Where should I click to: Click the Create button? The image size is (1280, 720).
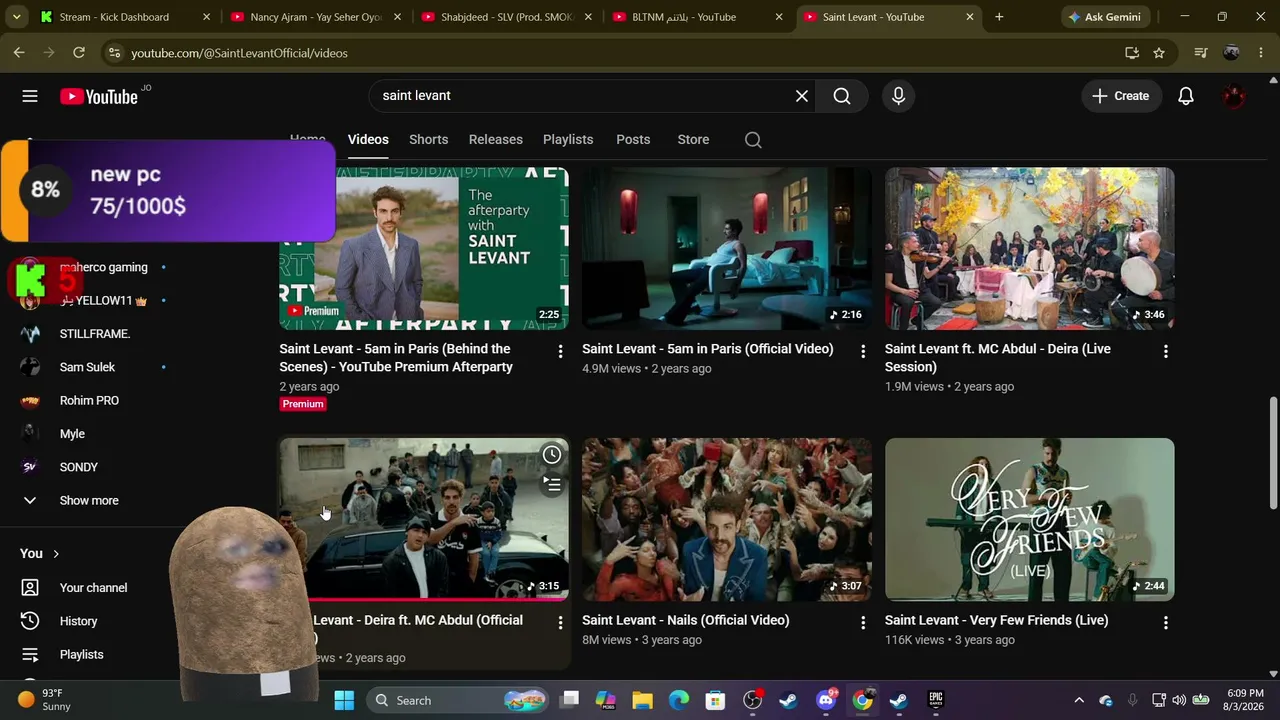1121,96
